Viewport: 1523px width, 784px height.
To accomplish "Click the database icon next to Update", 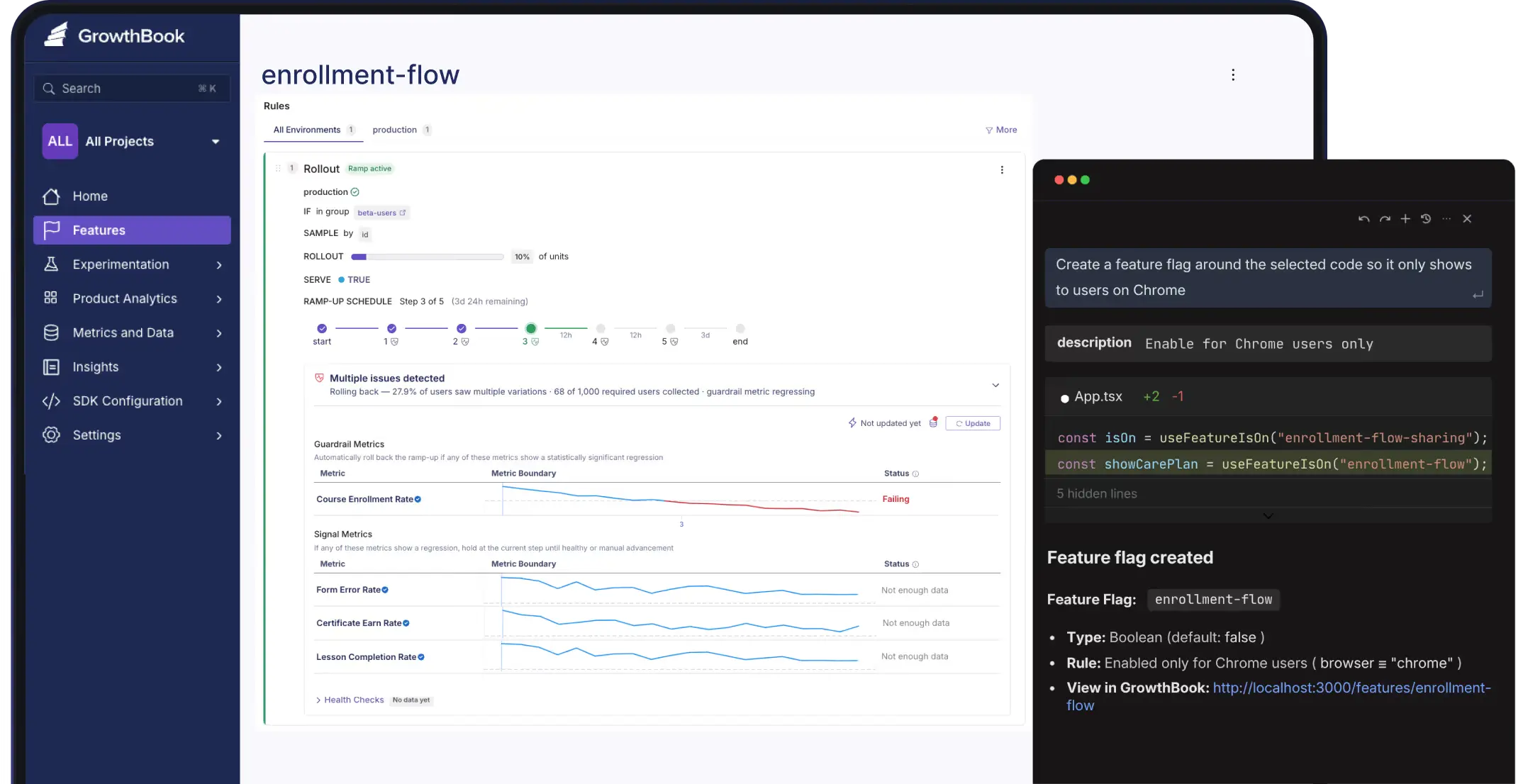I will point(934,422).
